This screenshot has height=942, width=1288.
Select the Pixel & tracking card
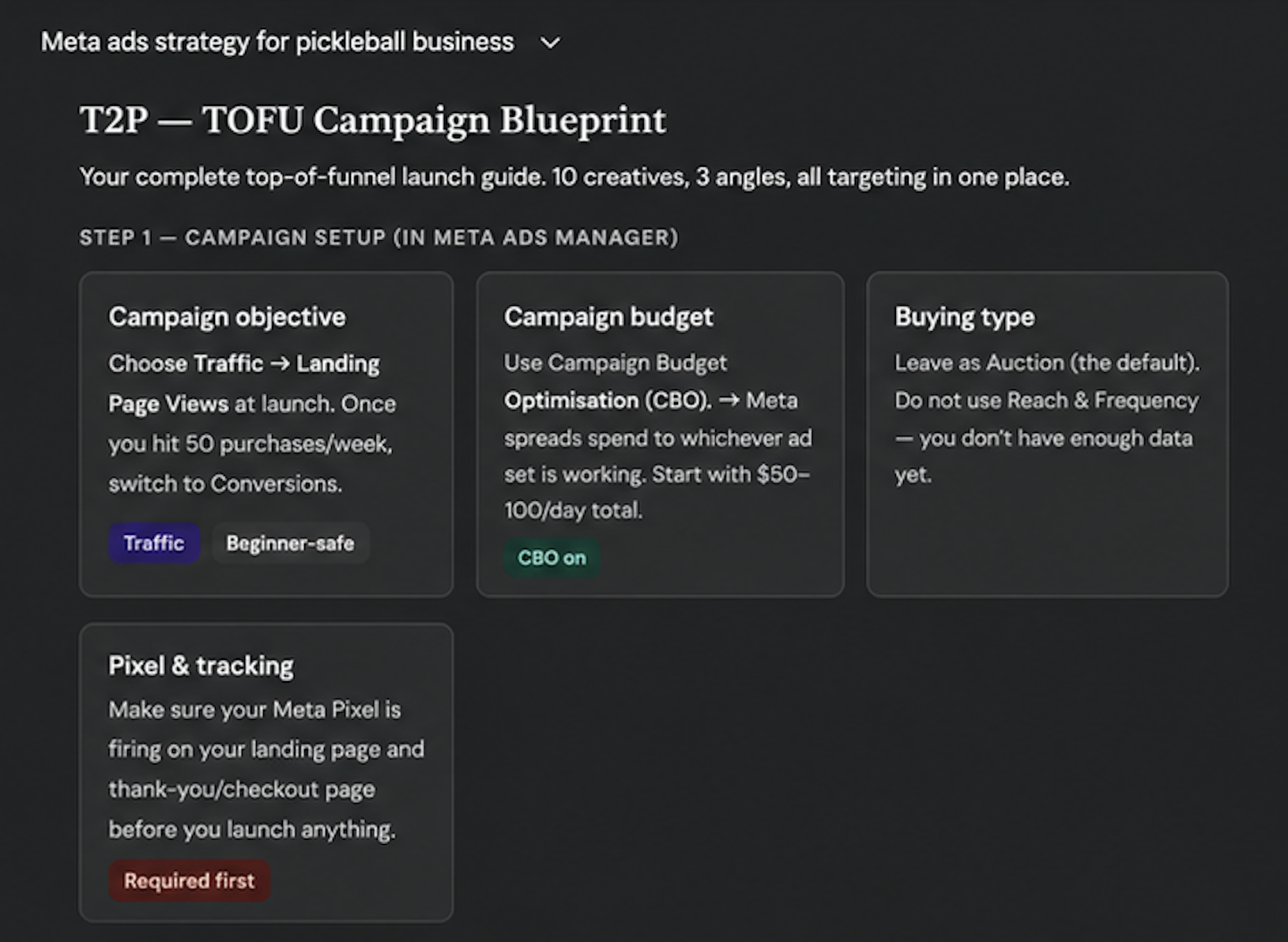tap(266, 772)
